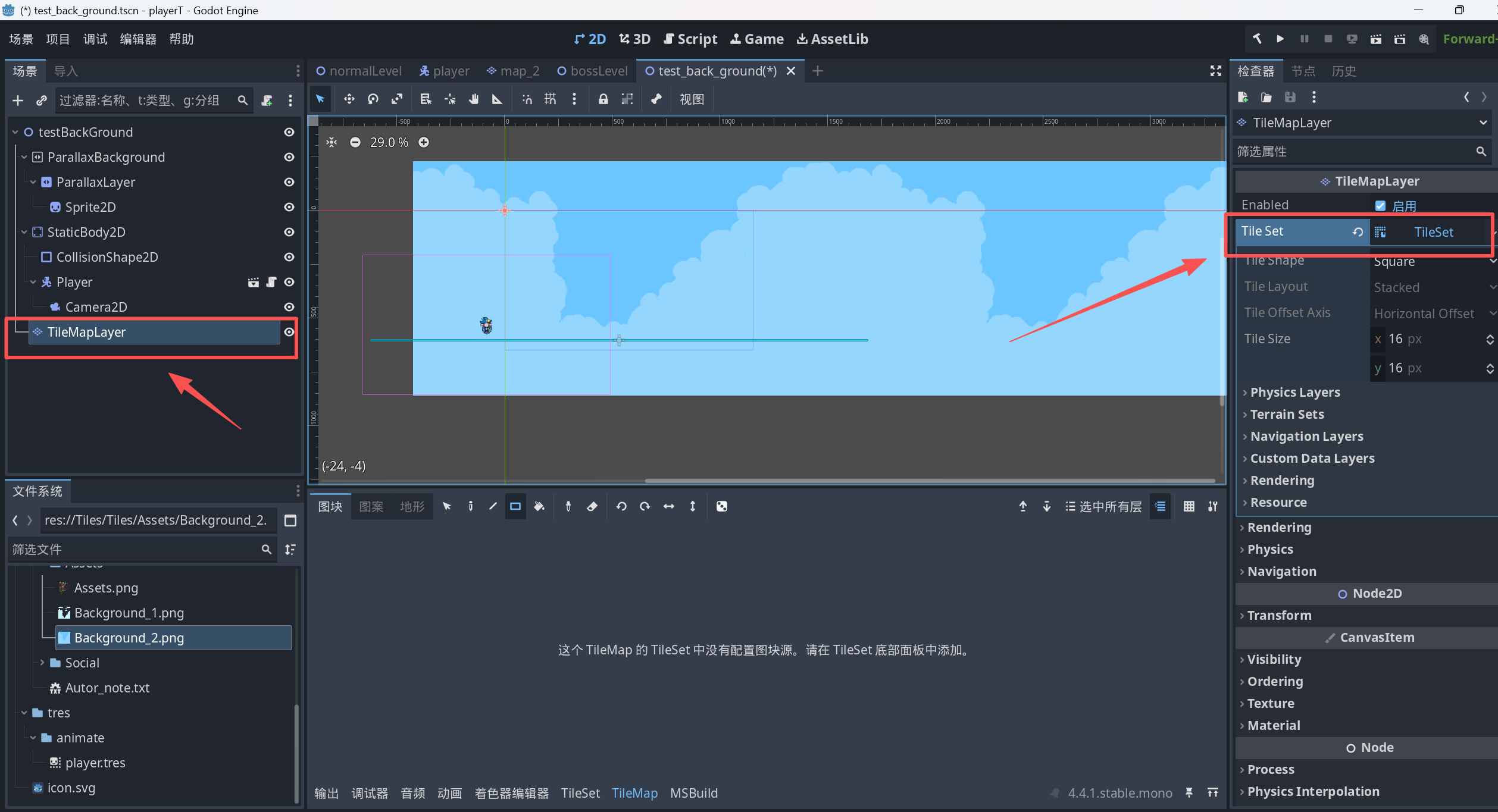This screenshot has width=1498, height=812.
Task: Switch to the bossLevel scene tab
Action: pos(592,71)
